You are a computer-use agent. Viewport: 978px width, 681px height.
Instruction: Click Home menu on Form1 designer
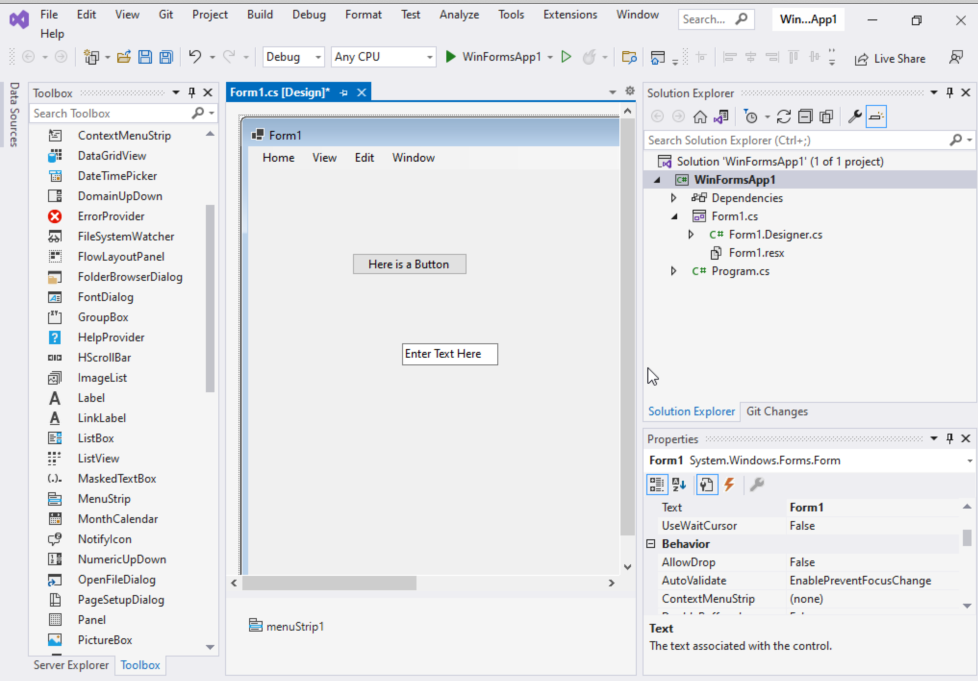(x=278, y=158)
